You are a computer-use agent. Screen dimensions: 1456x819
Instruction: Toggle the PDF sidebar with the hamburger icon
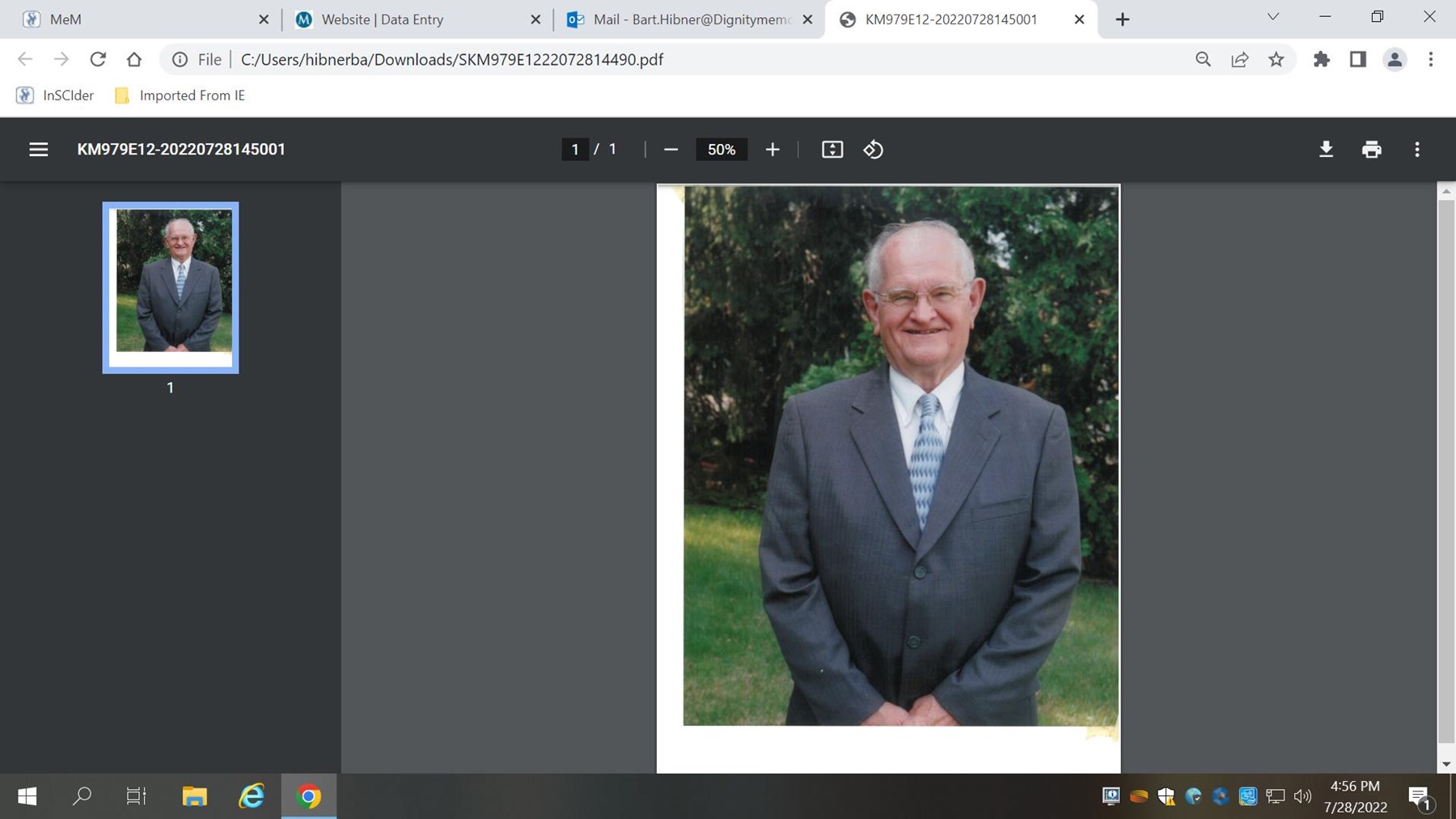click(x=38, y=150)
